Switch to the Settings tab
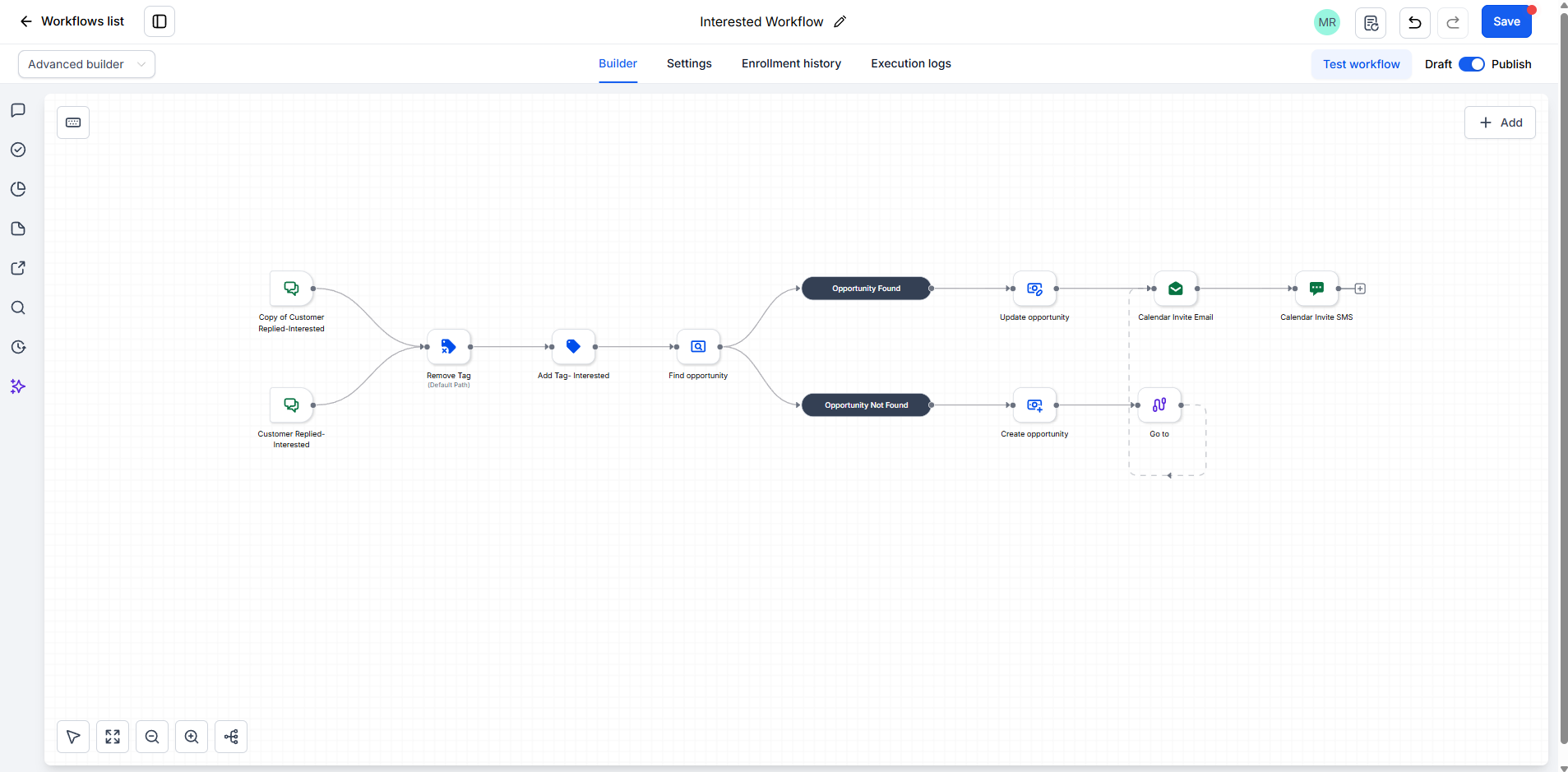 point(689,63)
